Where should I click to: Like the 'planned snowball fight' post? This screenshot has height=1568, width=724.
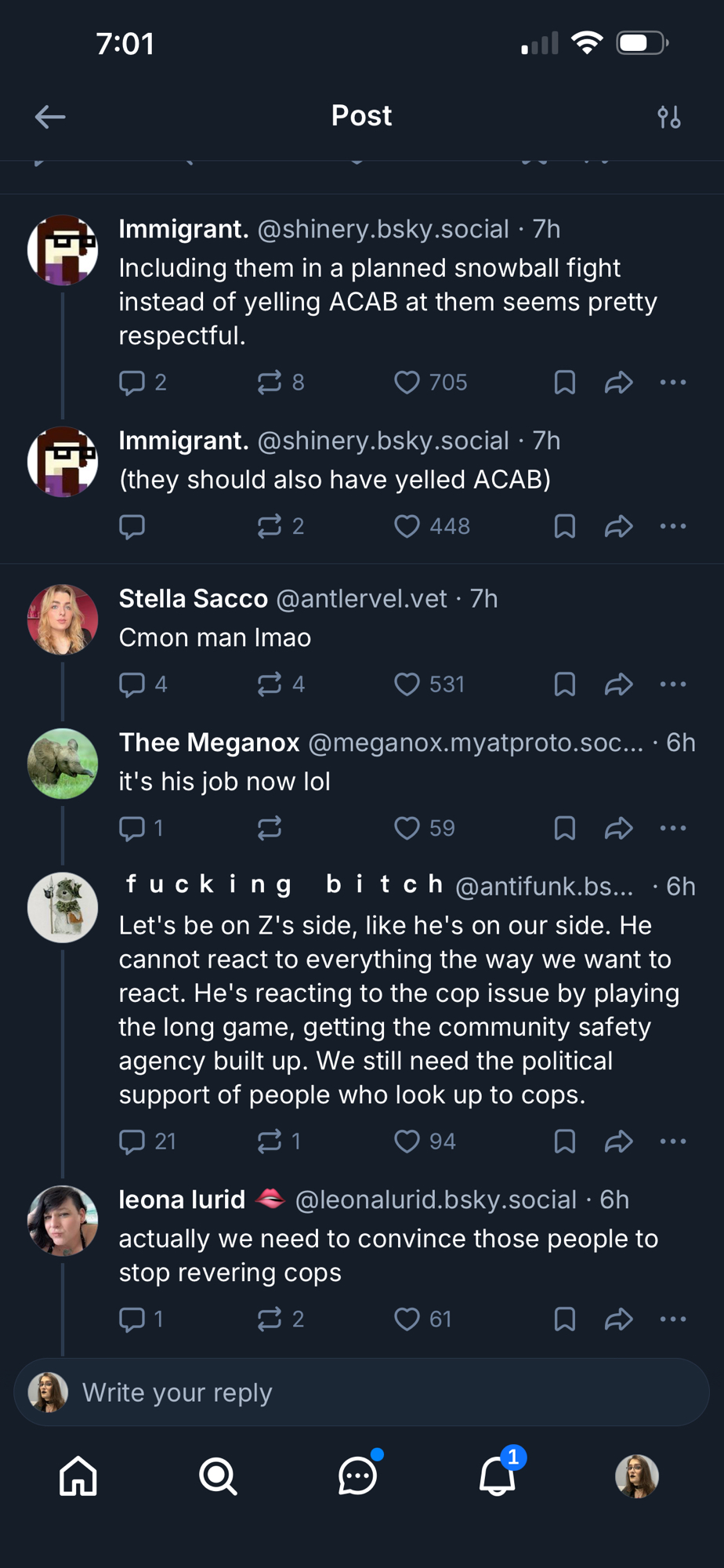click(407, 383)
